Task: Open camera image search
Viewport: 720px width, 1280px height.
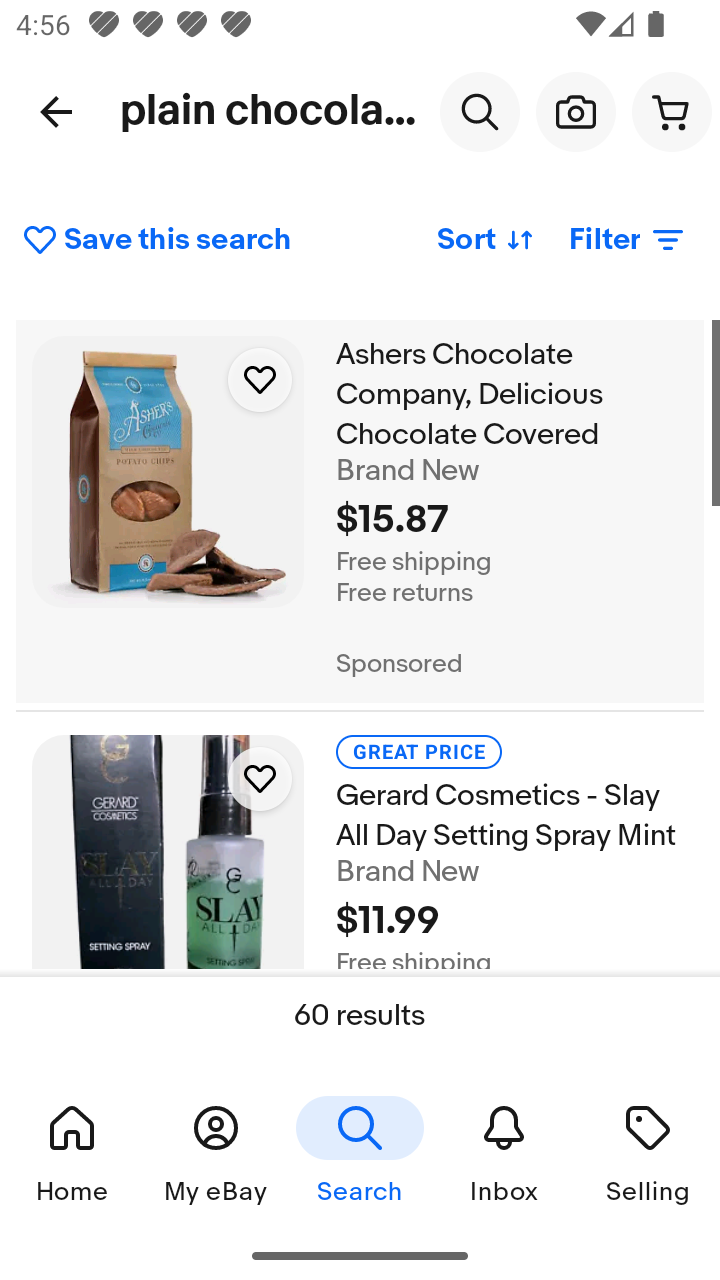Action: (x=576, y=112)
